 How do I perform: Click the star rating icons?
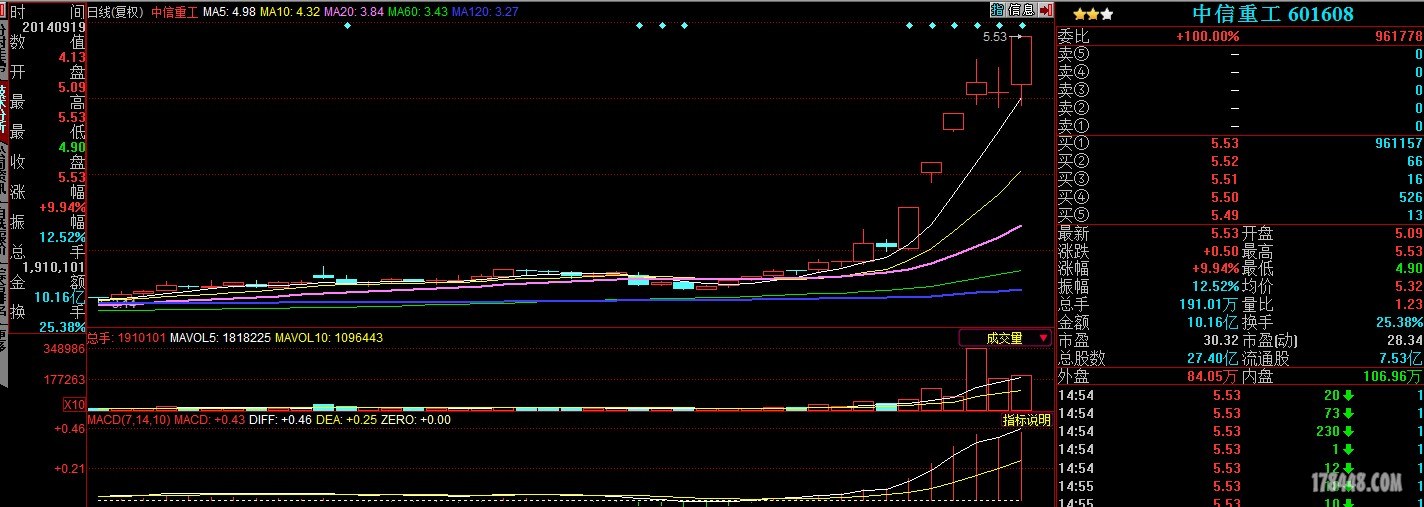[x=1093, y=14]
